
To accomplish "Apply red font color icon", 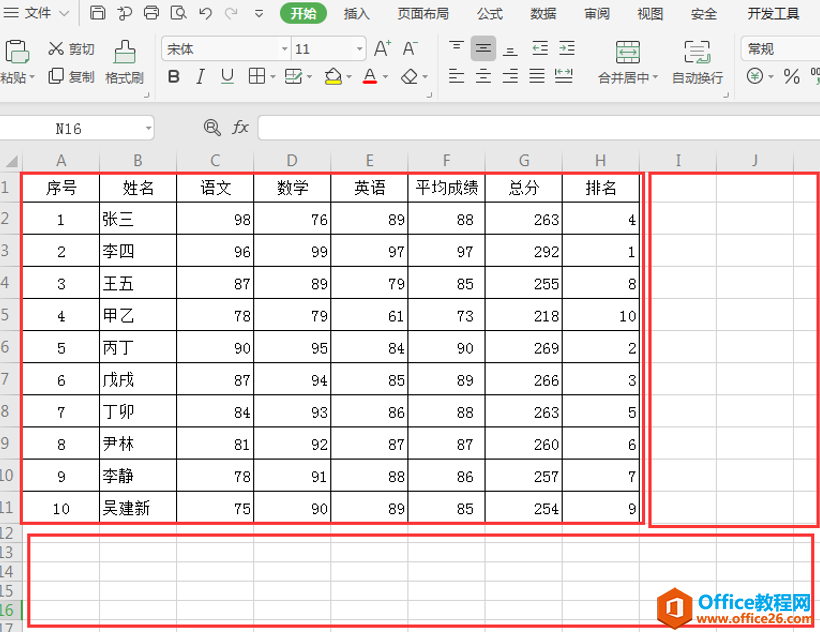I will tap(370, 77).
